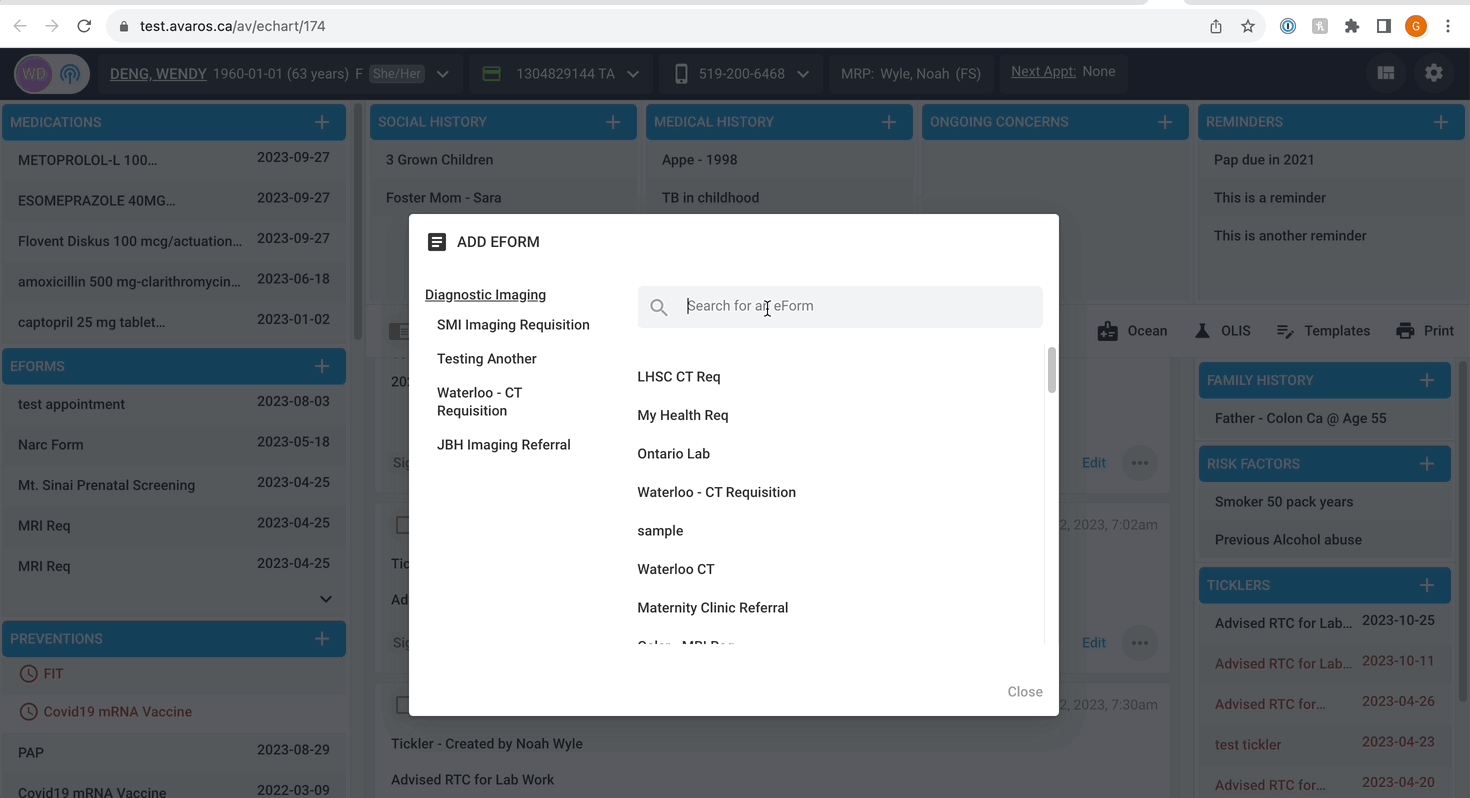This screenshot has height=798, width=1470.
Task: Add a new Tickler
Action: coord(1427,585)
